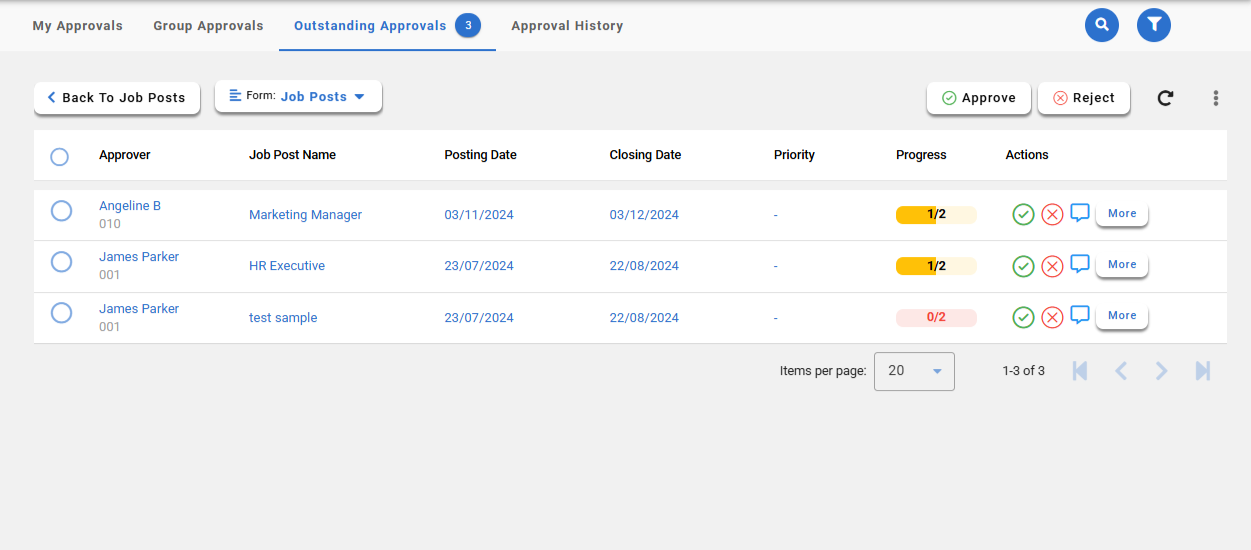Image resolution: width=1251 pixels, height=550 pixels.
Task: Go to next page arrow
Action: pyautogui.click(x=1161, y=371)
